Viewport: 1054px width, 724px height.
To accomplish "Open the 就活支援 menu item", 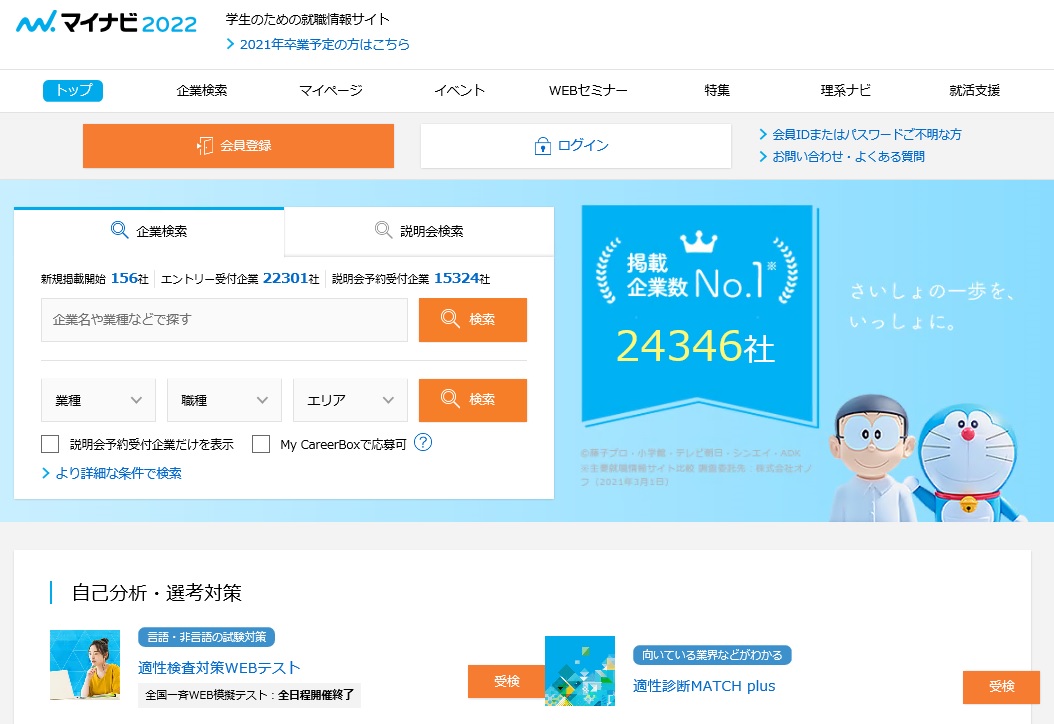I will click(x=975, y=90).
